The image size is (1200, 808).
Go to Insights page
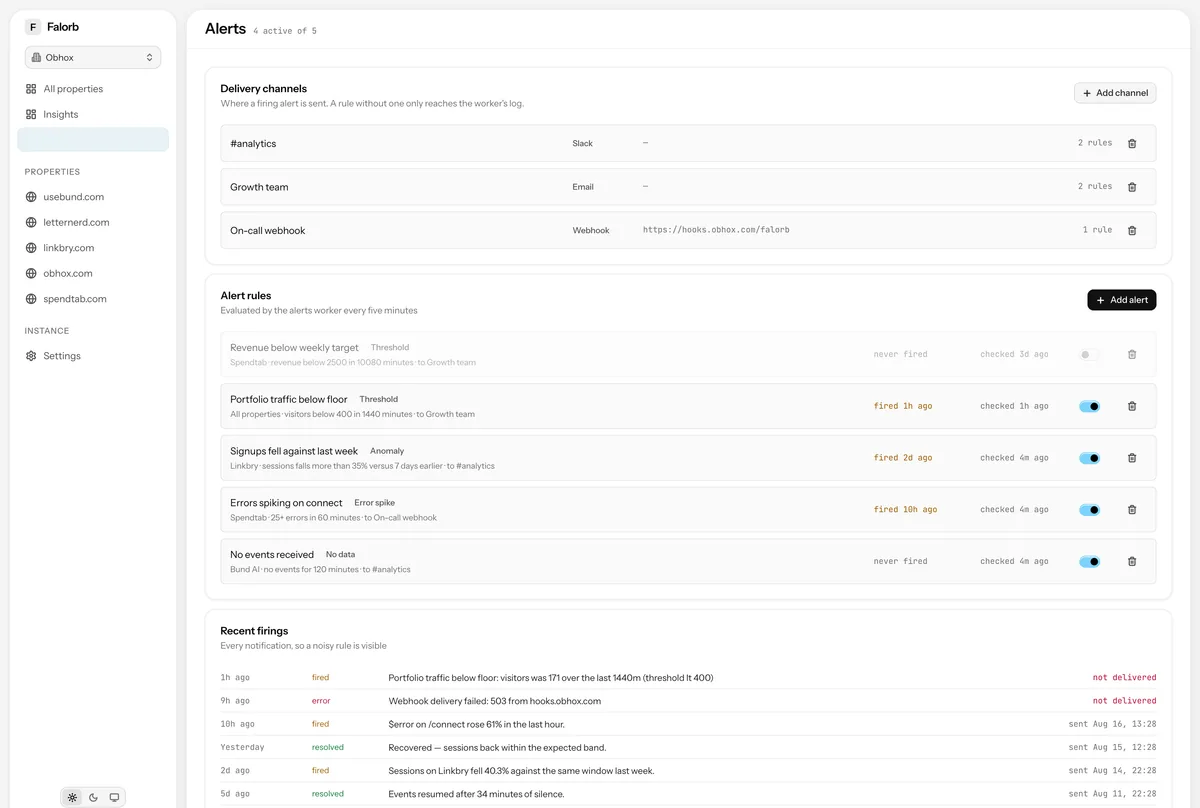tap(93, 114)
